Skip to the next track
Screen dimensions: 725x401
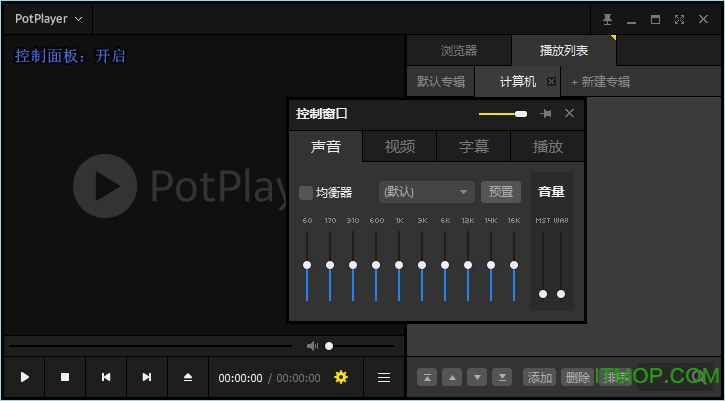[x=147, y=377]
